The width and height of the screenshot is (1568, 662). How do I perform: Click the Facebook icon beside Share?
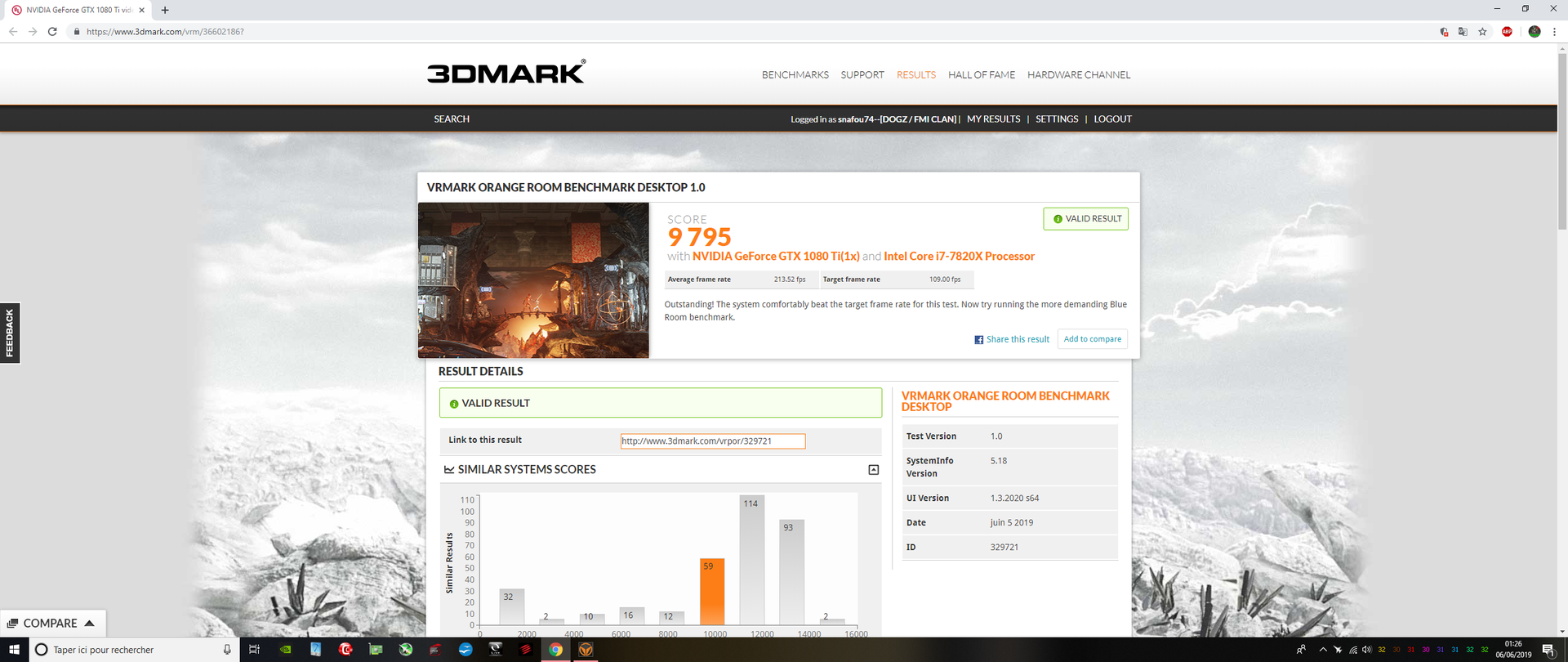978,340
